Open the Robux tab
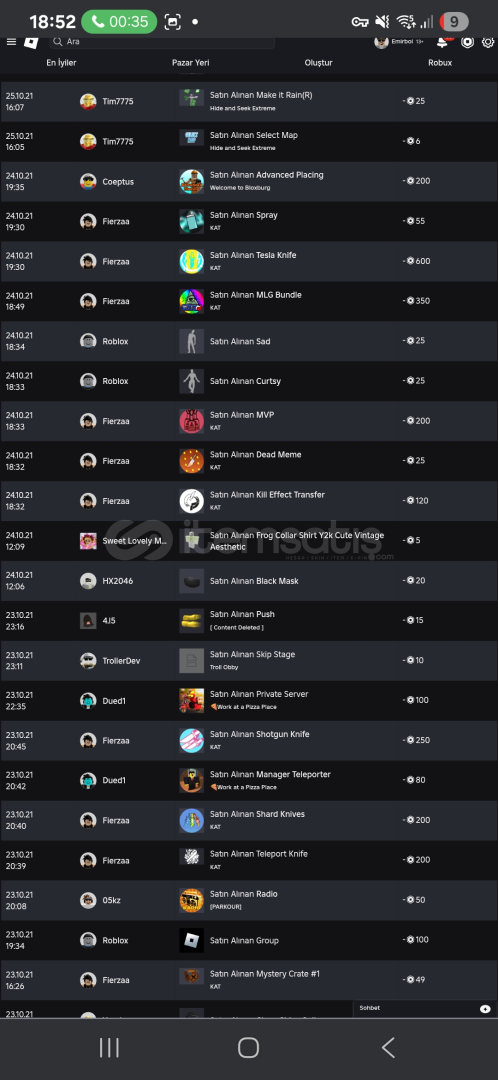 click(440, 63)
